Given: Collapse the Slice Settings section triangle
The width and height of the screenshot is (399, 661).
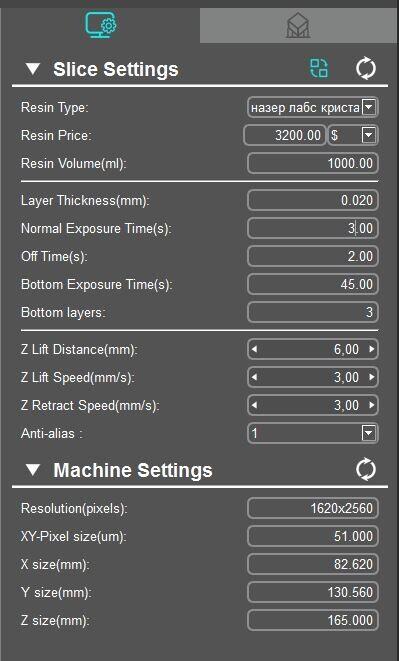Looking at the screenshot, I should pos(32,69).
